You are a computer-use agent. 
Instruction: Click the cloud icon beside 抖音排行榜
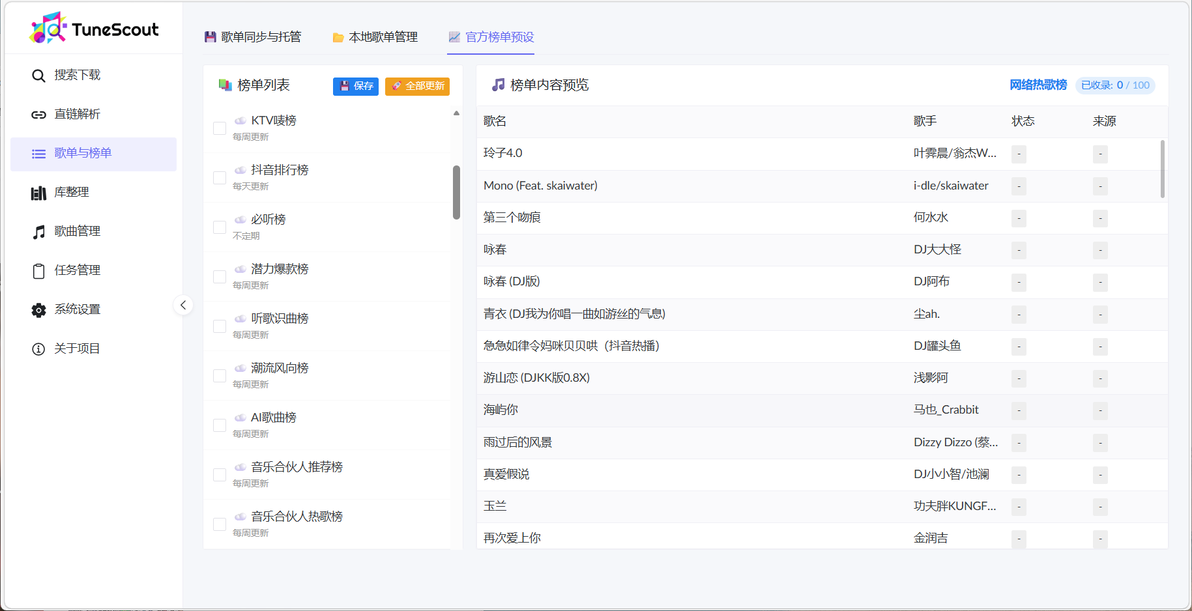(239, 170)
